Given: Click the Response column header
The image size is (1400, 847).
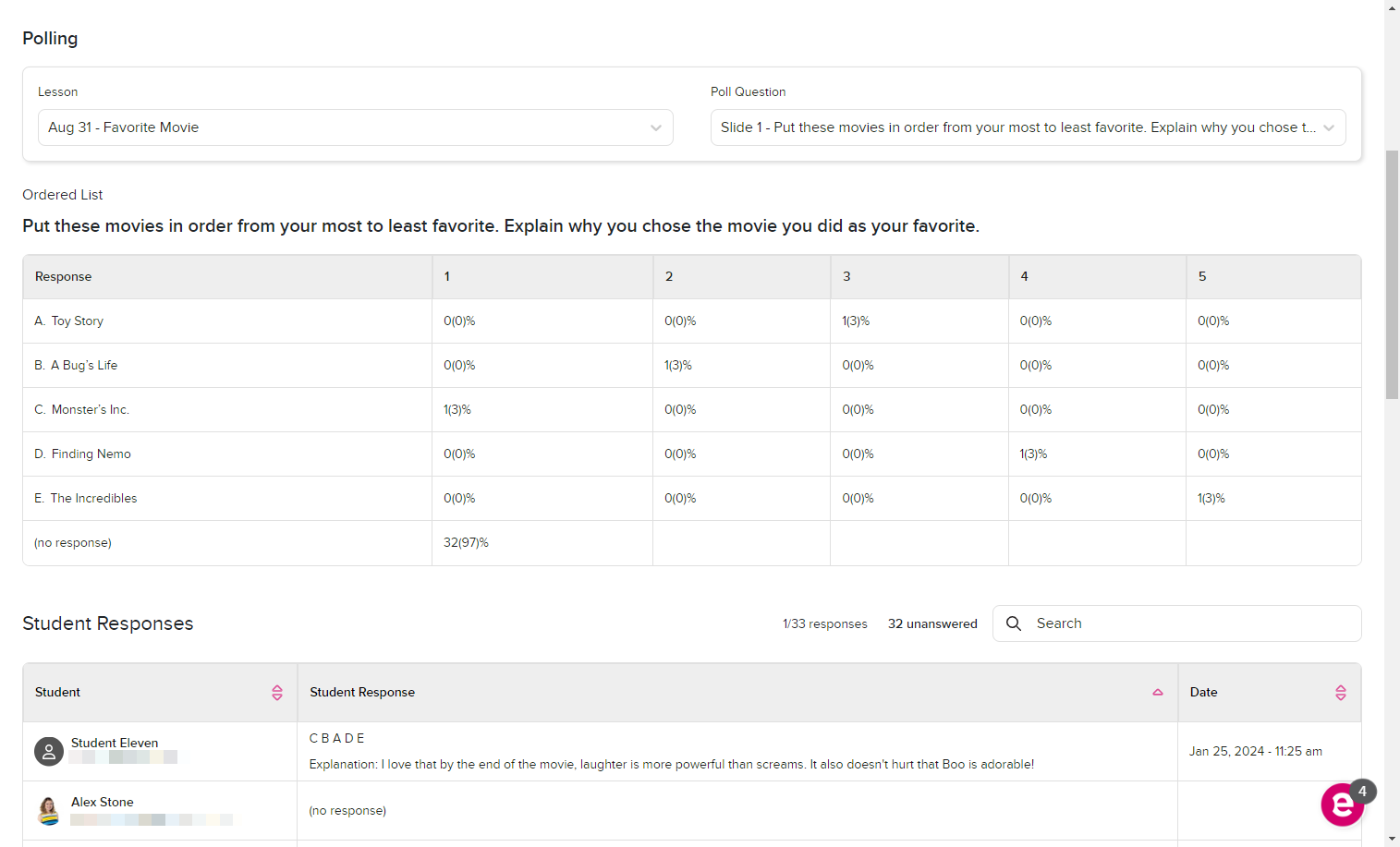Looking at the screenshot, I should [x=227, y=277].
